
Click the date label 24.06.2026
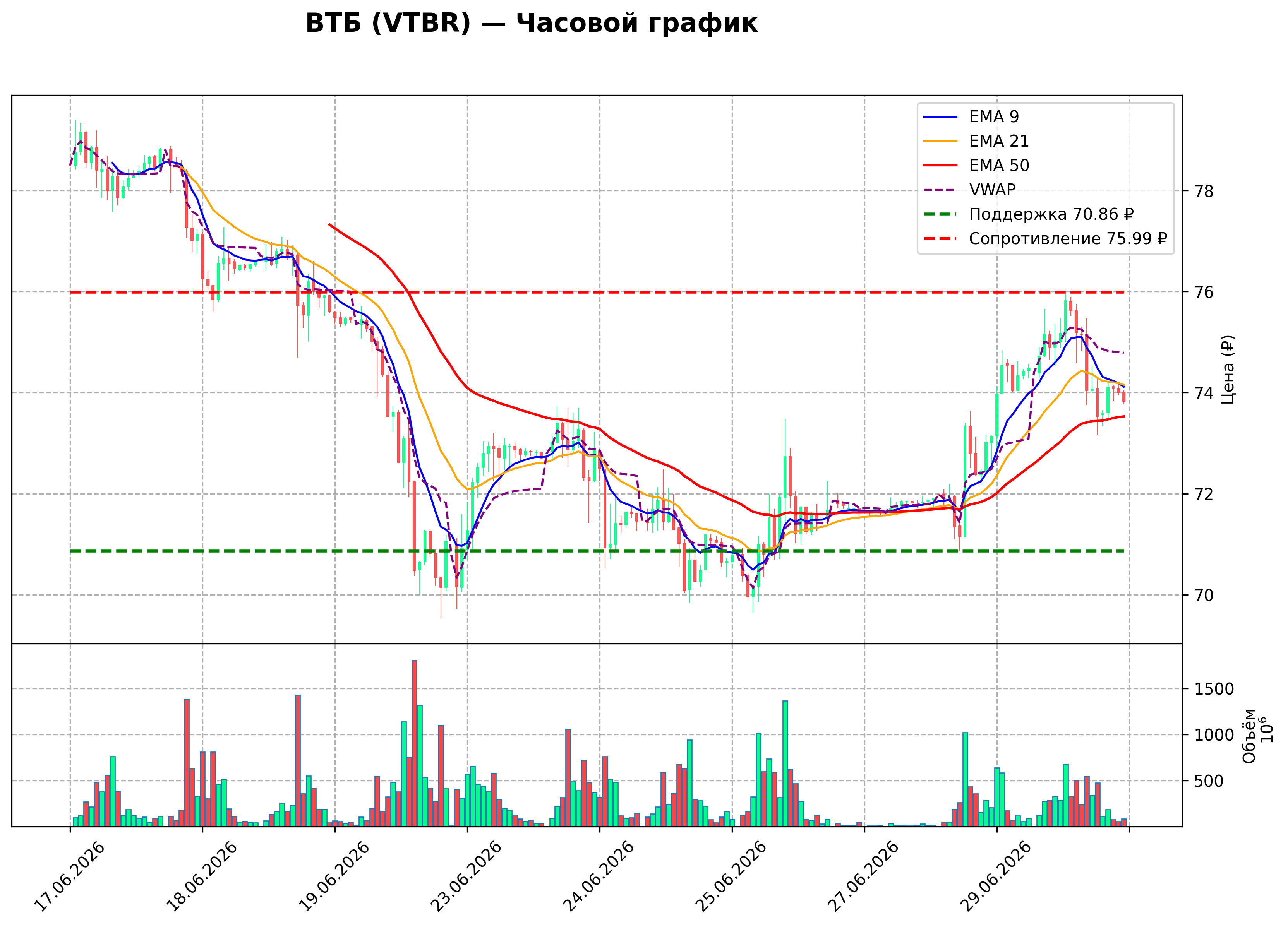pos(599,876)
